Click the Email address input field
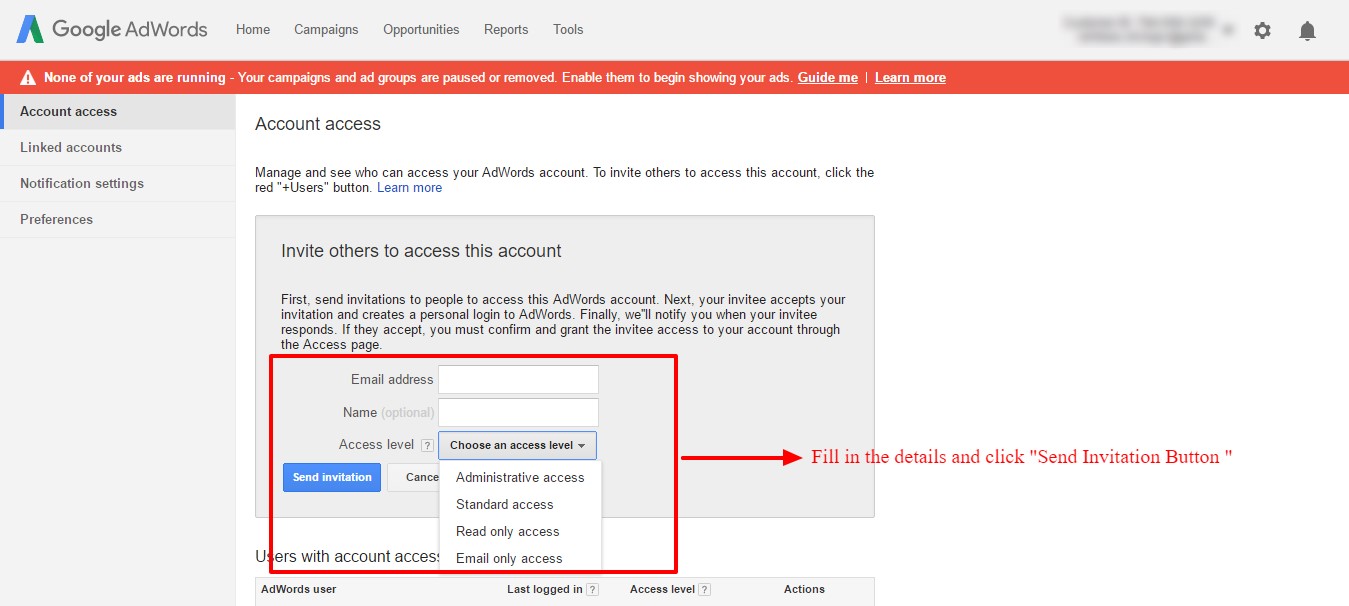1349x606 pixels. pyautogui.click(x=518, y=379)
